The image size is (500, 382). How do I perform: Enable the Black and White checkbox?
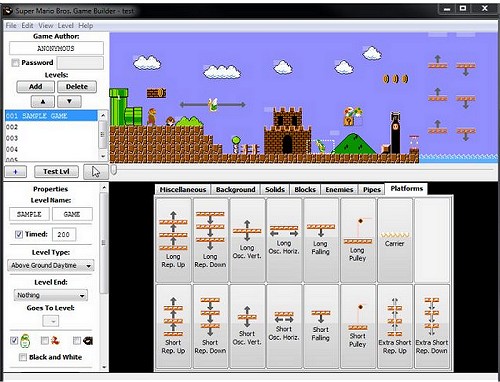(23, 357)
